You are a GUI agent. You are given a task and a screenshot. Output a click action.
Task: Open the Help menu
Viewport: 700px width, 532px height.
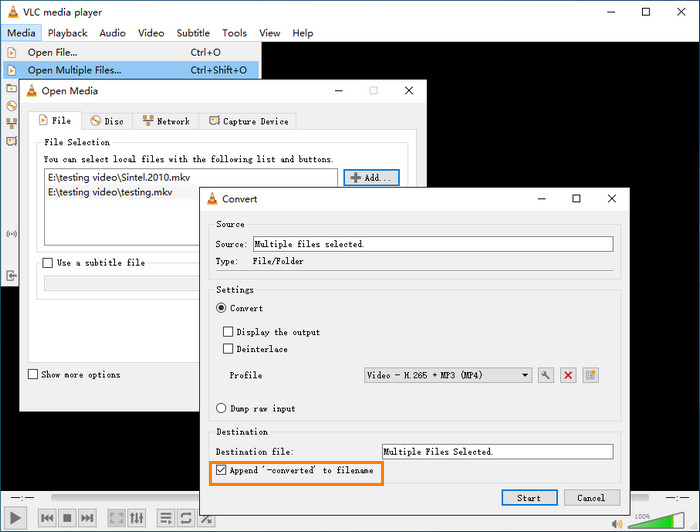[x=303, y=33]
